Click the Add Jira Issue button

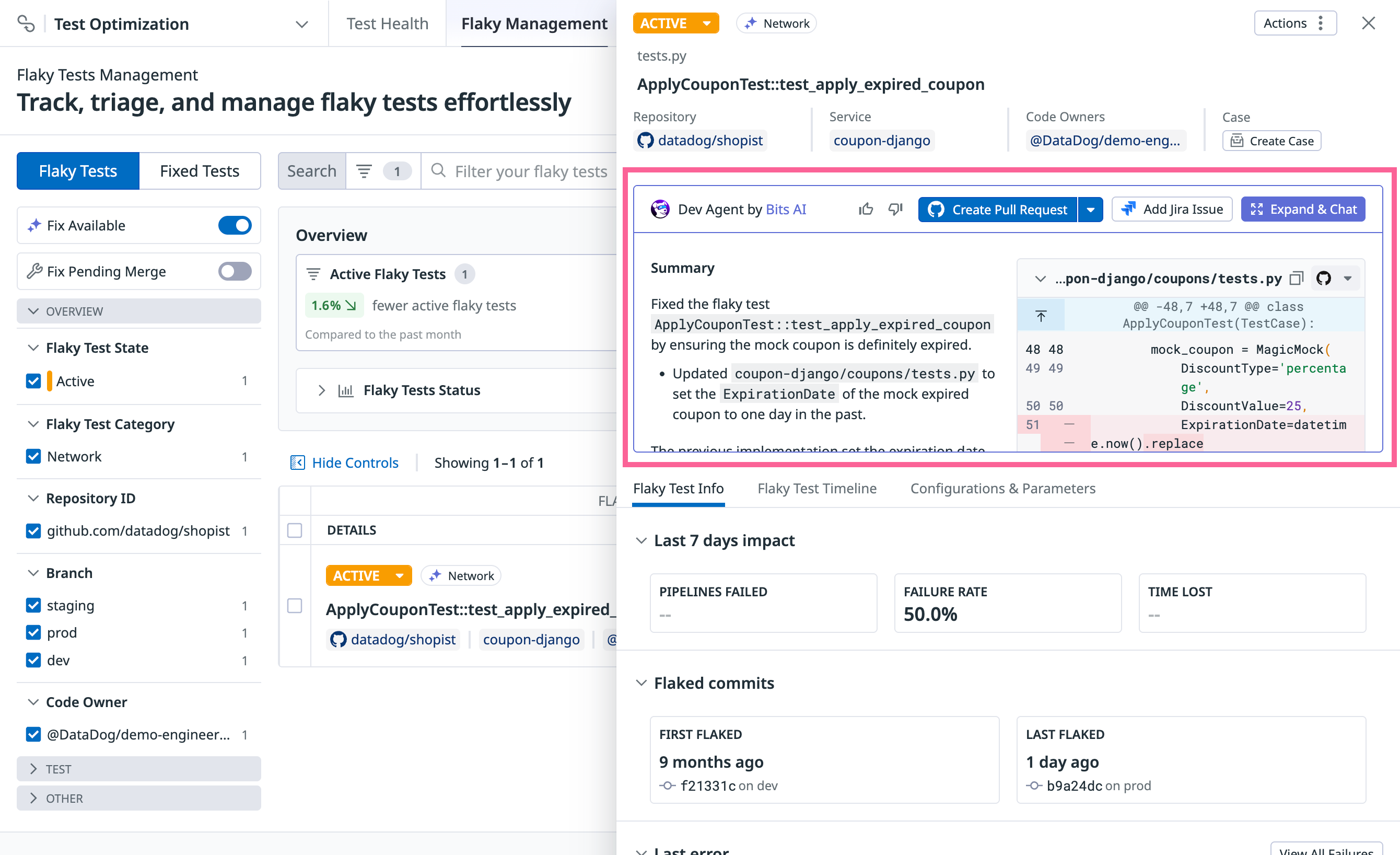1172,209
